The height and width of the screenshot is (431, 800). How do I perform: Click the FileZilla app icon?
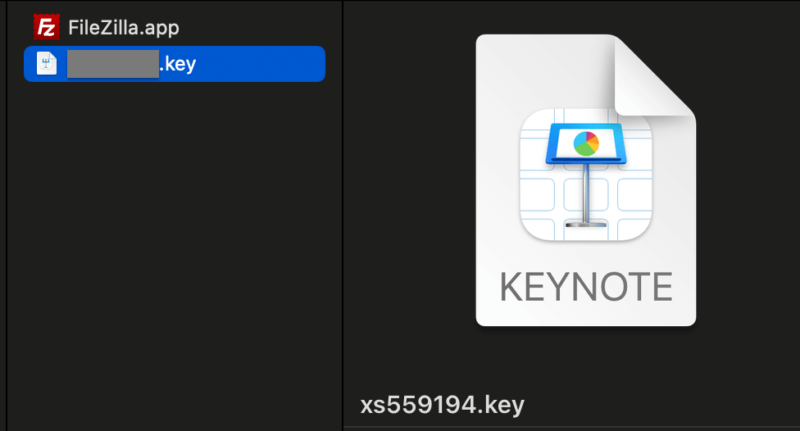[46, 27]
